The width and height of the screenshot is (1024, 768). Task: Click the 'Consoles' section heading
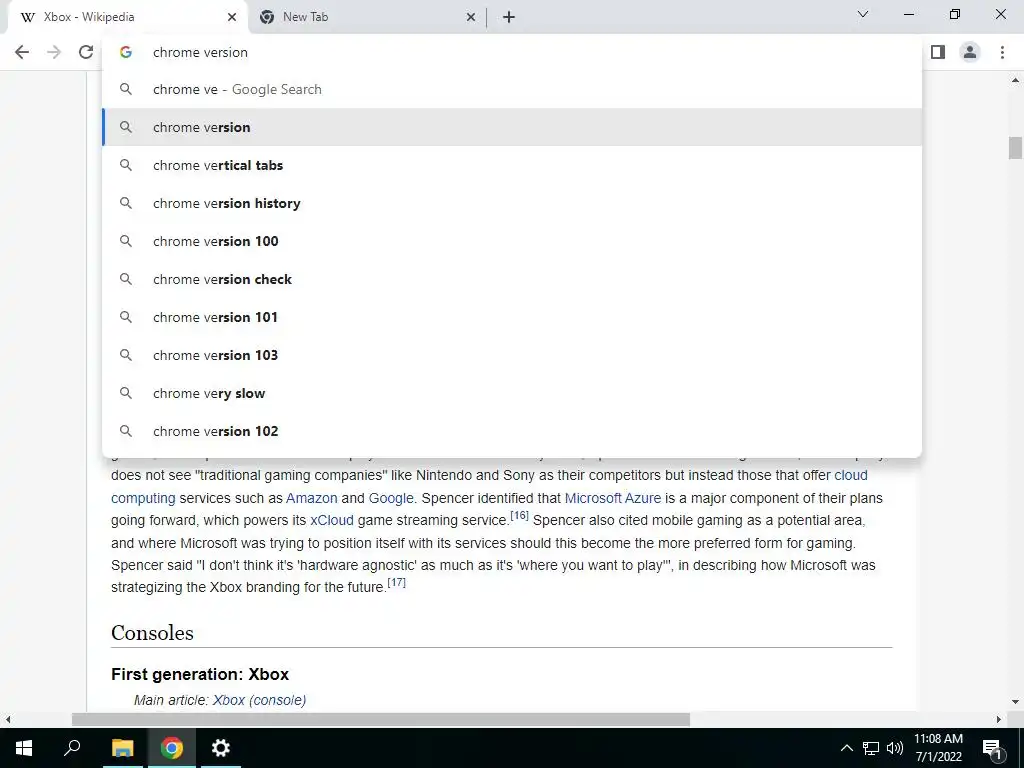coord(152,633)
